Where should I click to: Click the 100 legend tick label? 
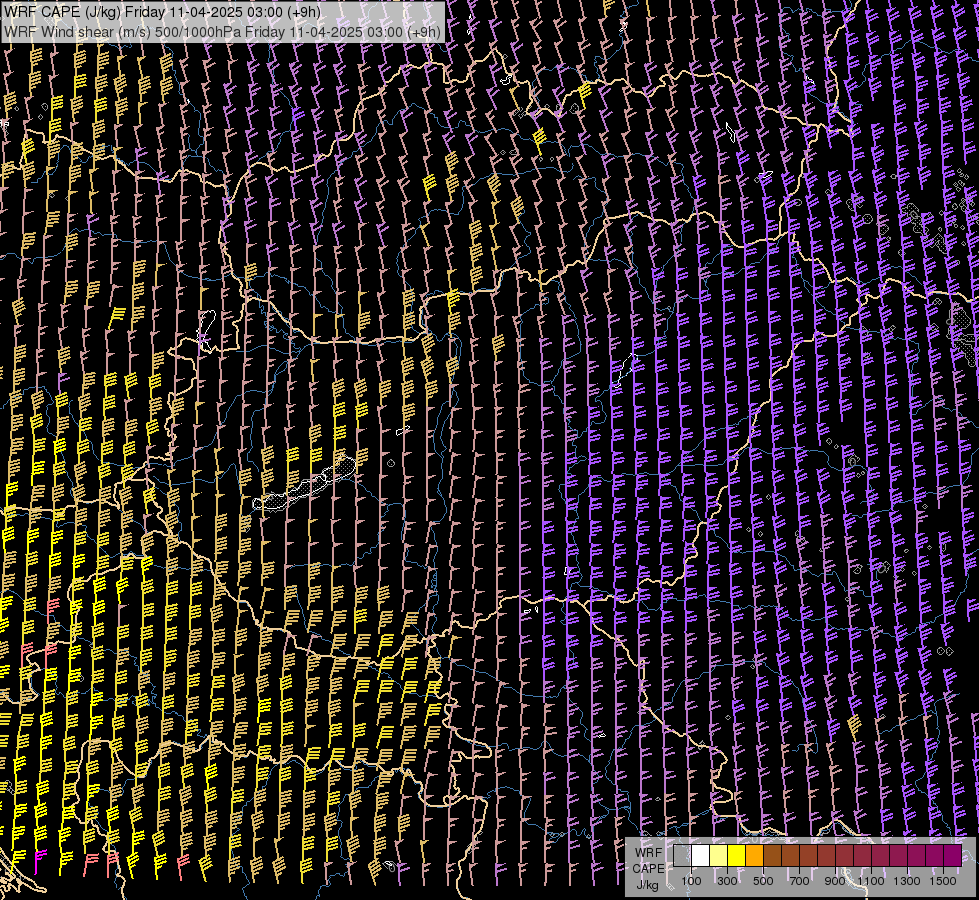click(691, 881)
